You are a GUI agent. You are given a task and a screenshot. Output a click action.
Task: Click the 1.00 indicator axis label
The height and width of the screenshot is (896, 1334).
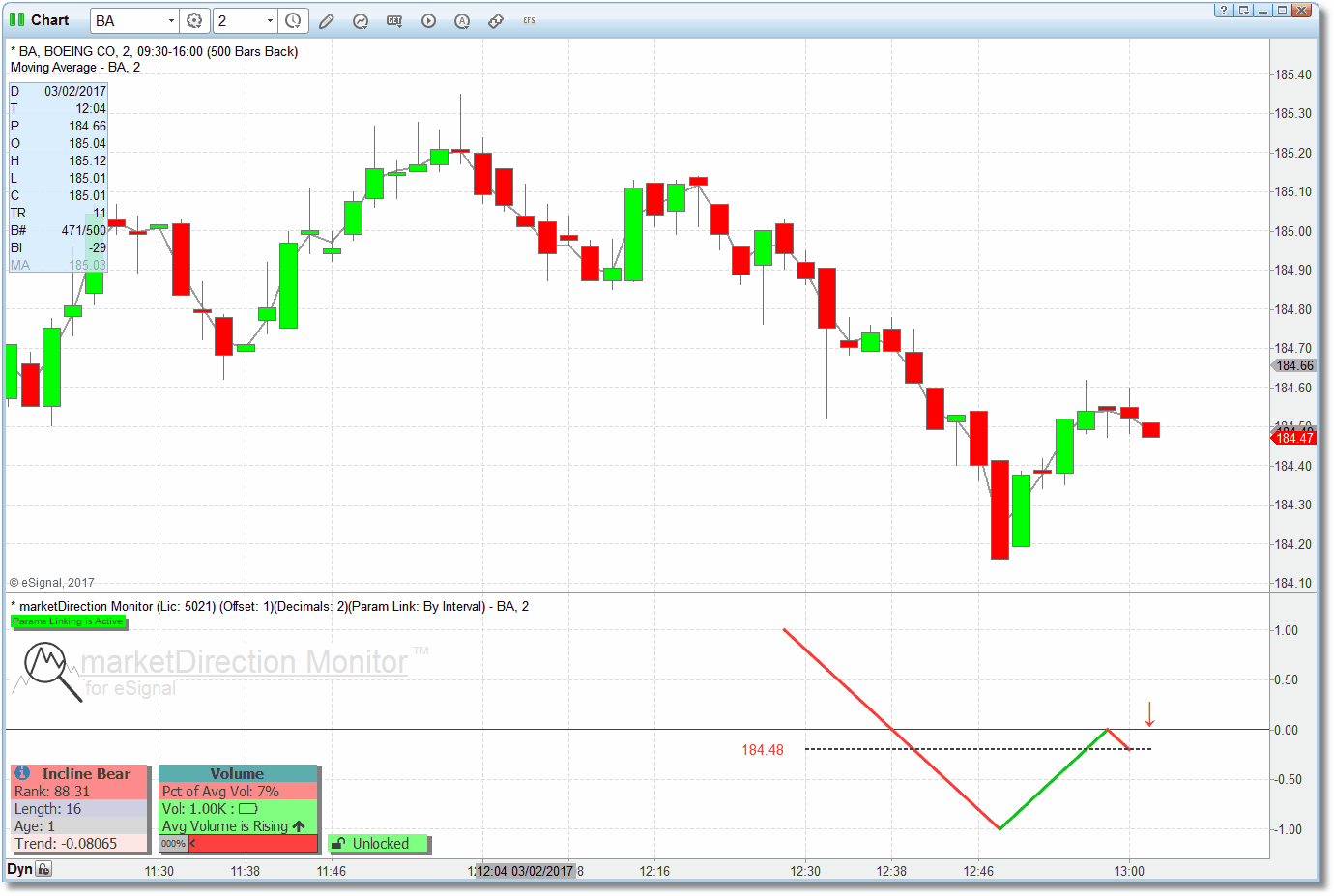coord(1287,630)
